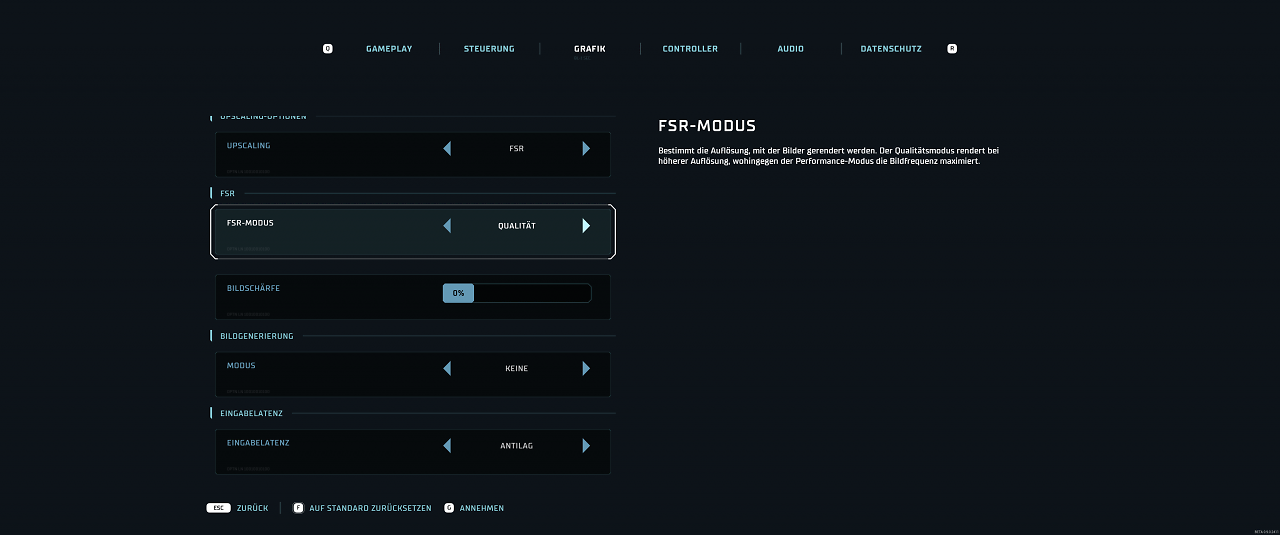Viewport: 1280px width, 535px height.
Task: Click the FSR section header
Action: pos(227,193)
